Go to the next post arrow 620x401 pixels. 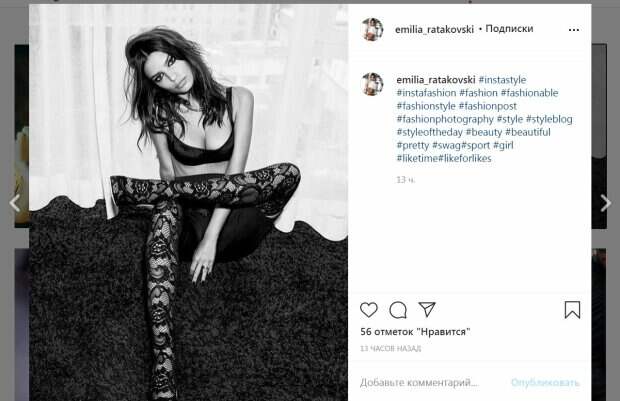(x=605, y=203)
